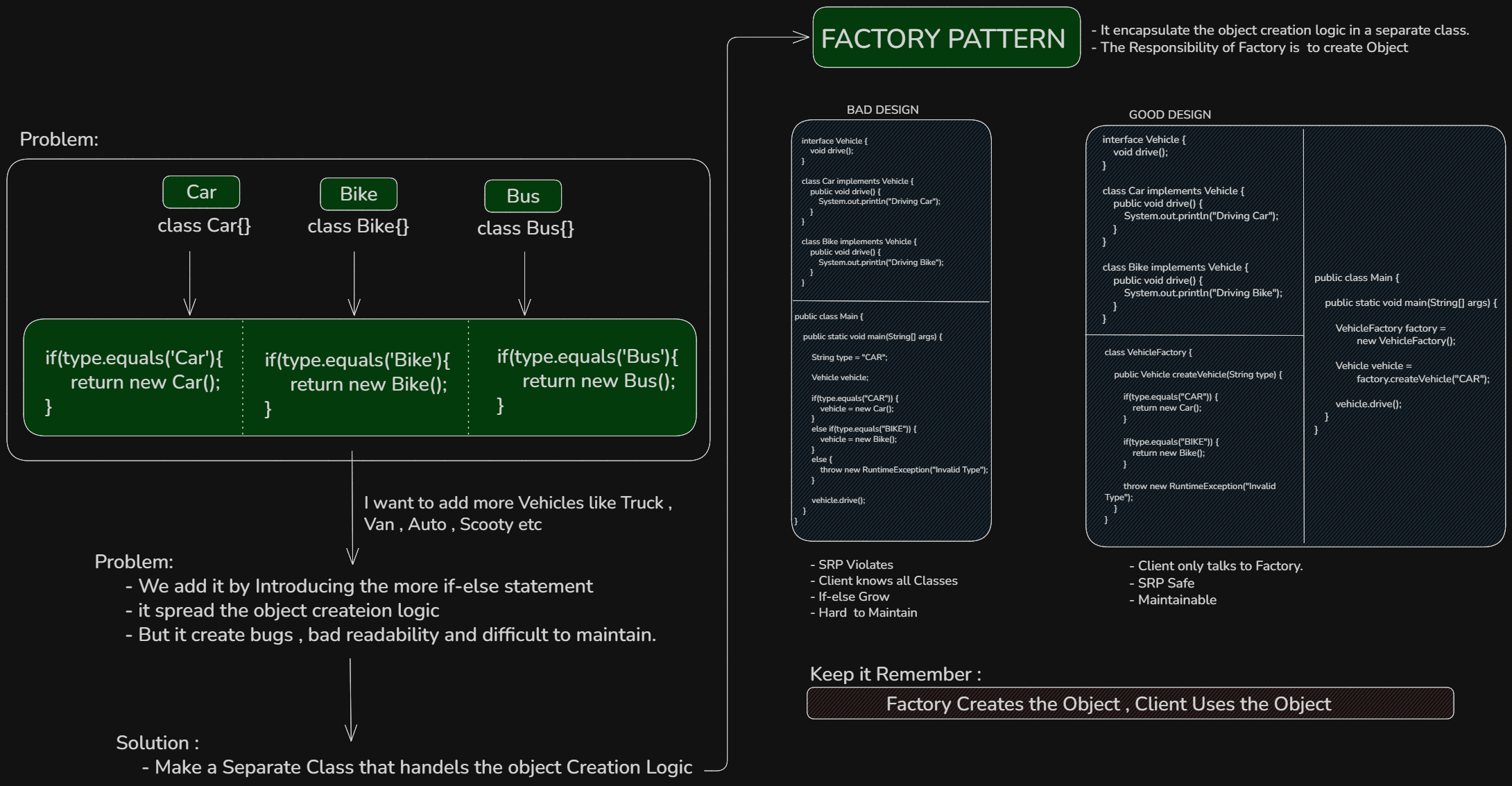1512x786 pixels.
Task: Select 'Factory Creates the Object, Client Uses the Object' box
Action: point(1131,703)
